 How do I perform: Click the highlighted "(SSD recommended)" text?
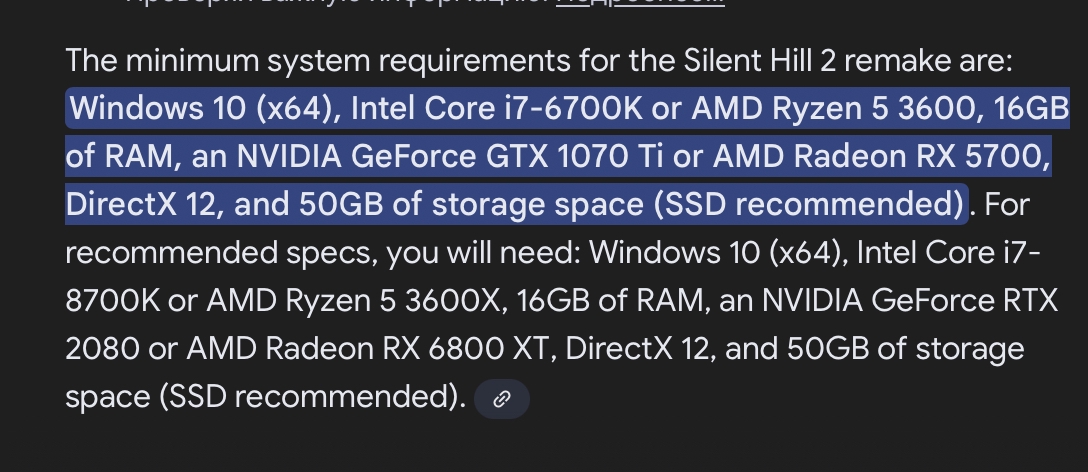point(808,205)
